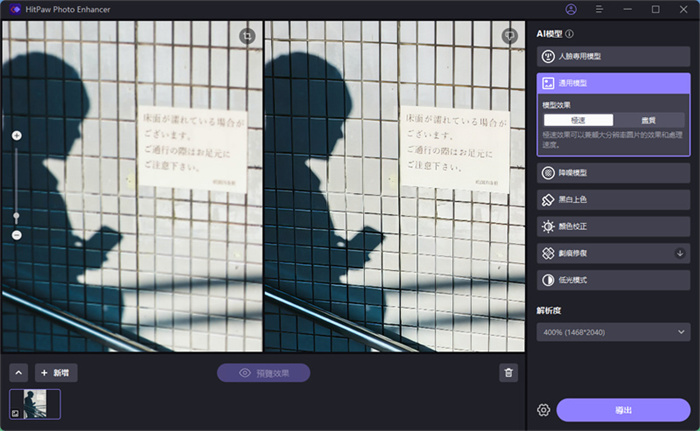Click the crop icon on the original image
This screenshot has height=431, width=700.
(247, 36)
